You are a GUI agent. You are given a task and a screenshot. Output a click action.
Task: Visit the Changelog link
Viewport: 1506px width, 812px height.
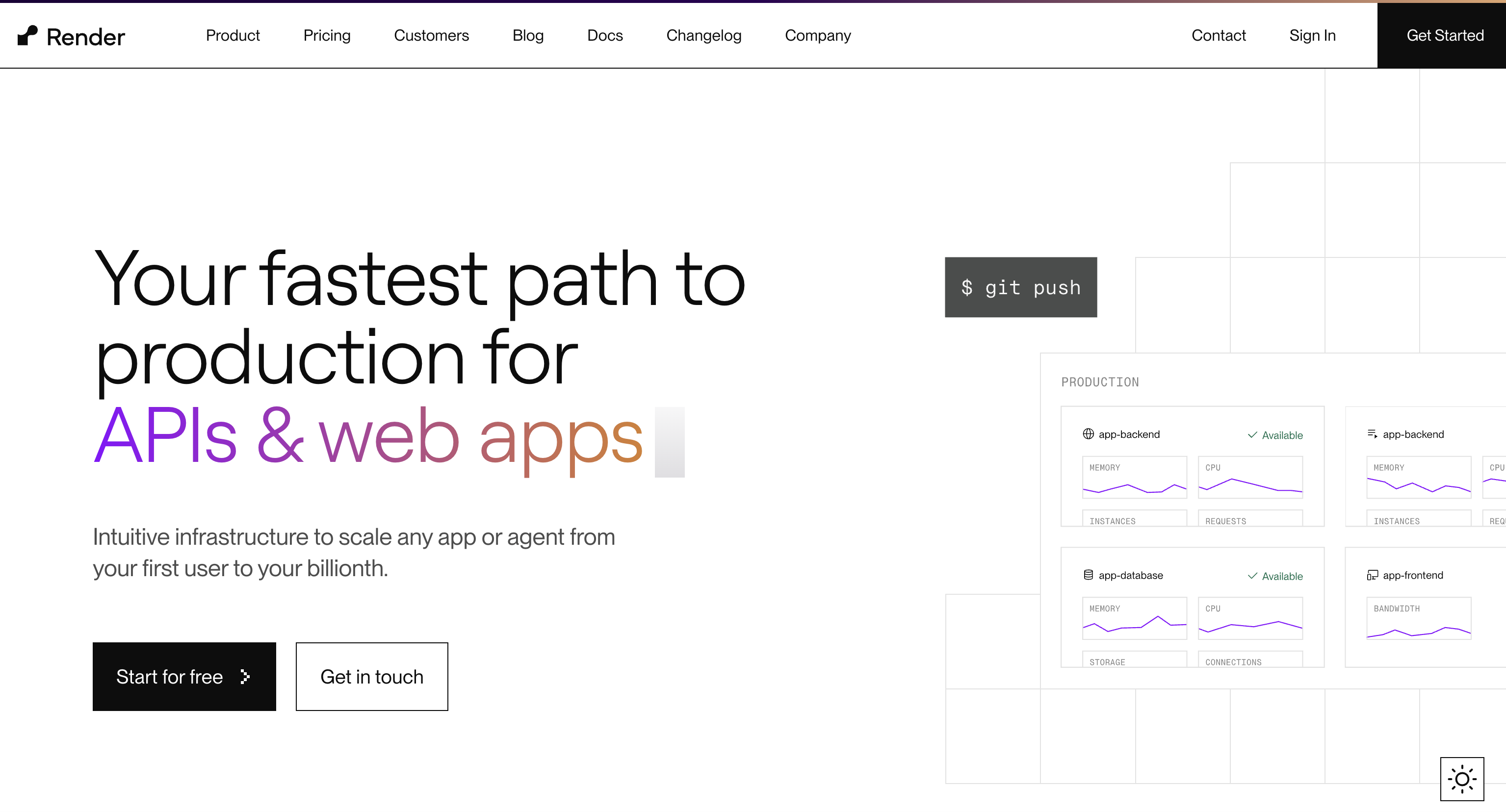coord(703,36)
